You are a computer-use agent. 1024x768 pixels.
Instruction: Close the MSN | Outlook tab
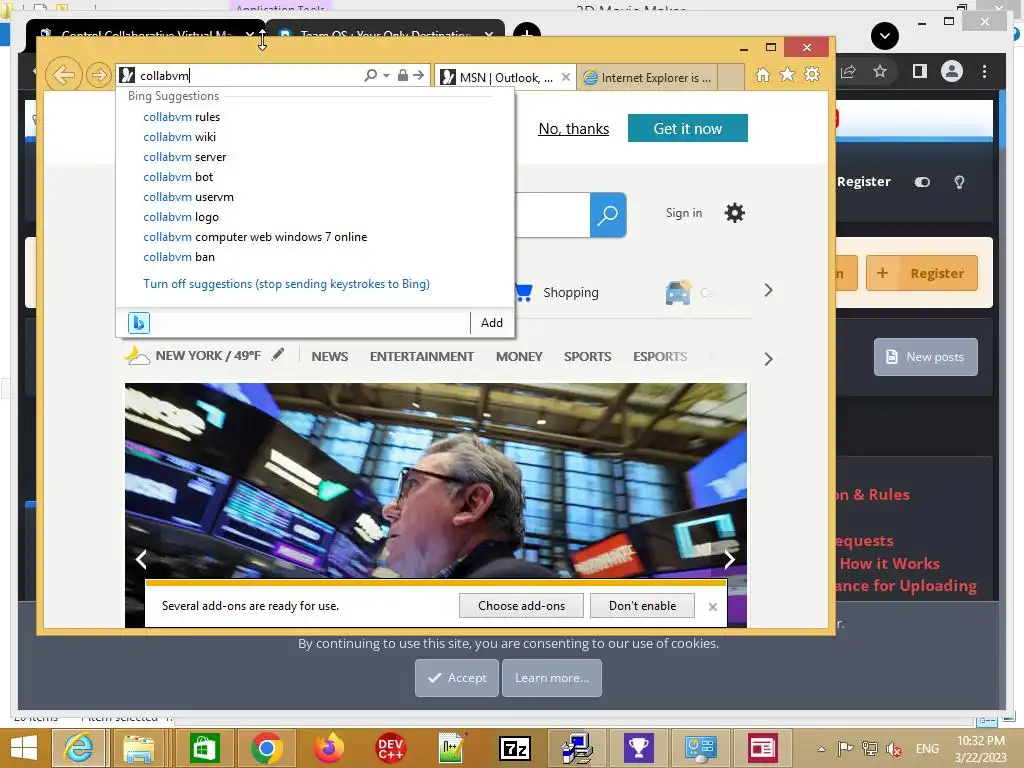pyautogui.click(x=566, y=77)
